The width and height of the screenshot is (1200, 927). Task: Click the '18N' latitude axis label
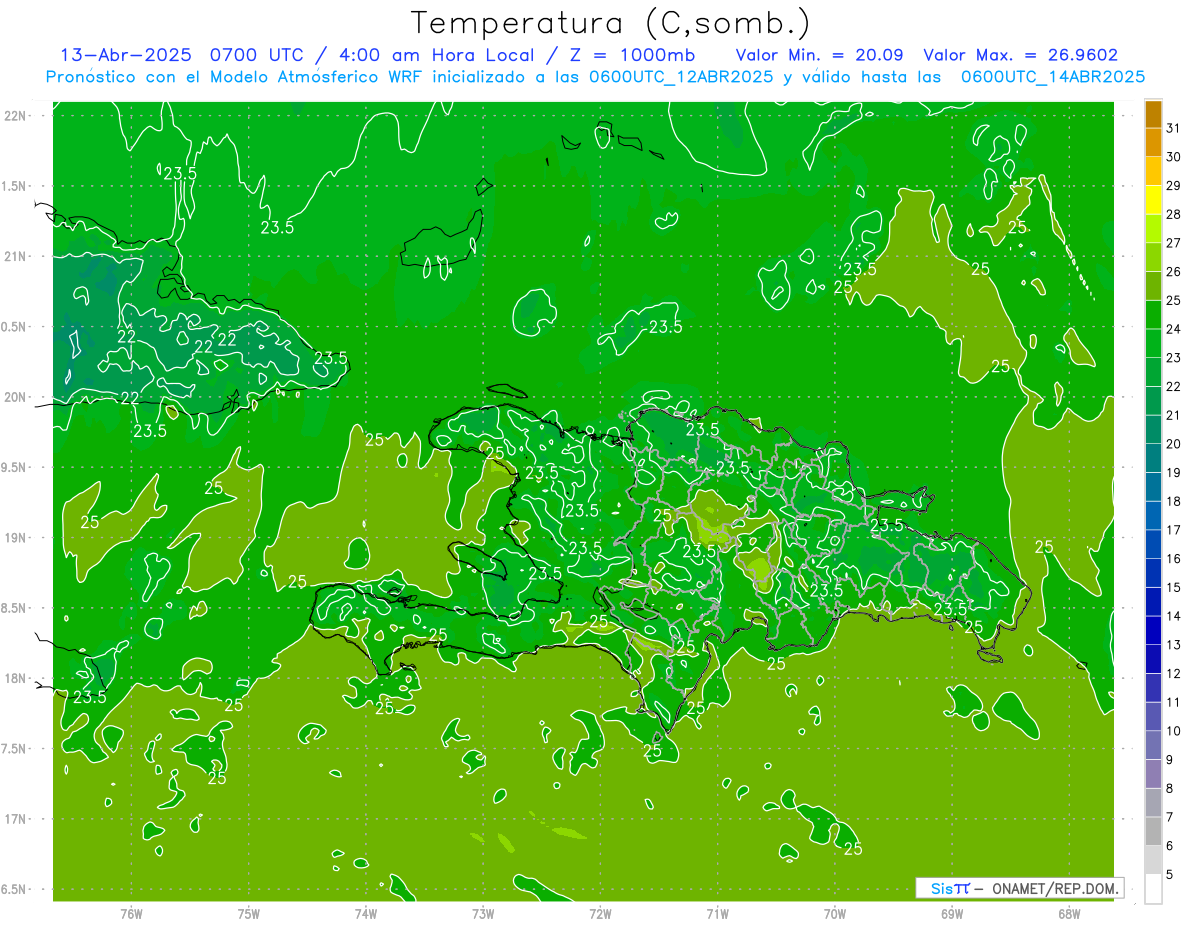pos(16,678)
